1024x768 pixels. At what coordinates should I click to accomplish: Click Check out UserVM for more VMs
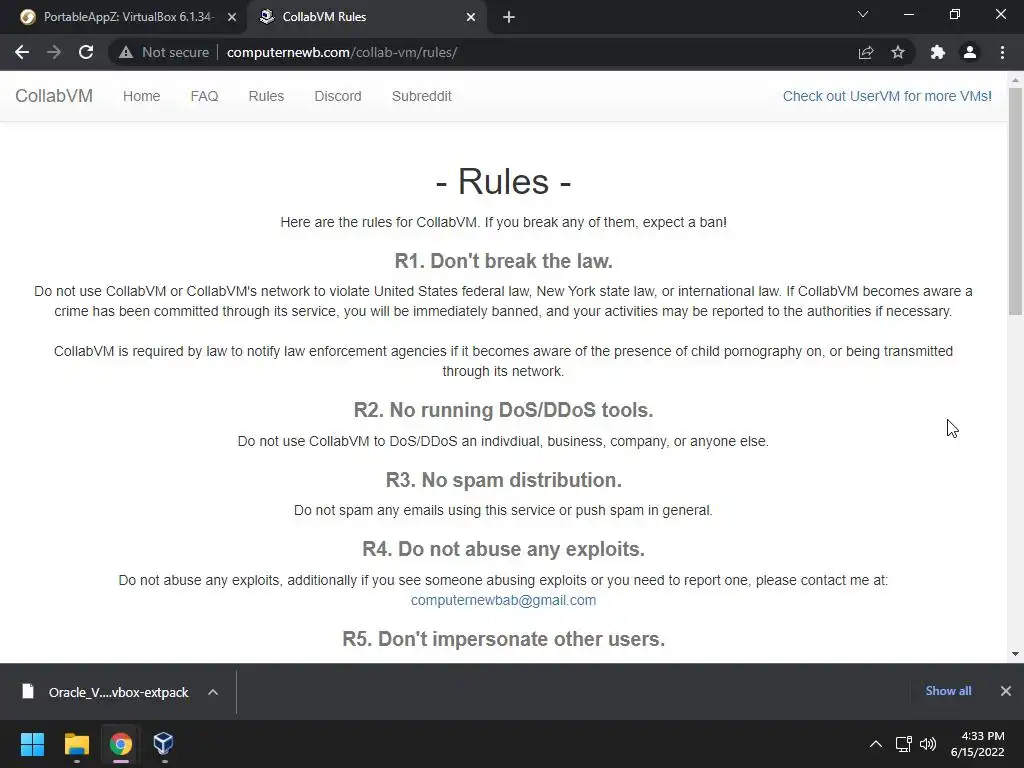(x=887, y=96)
